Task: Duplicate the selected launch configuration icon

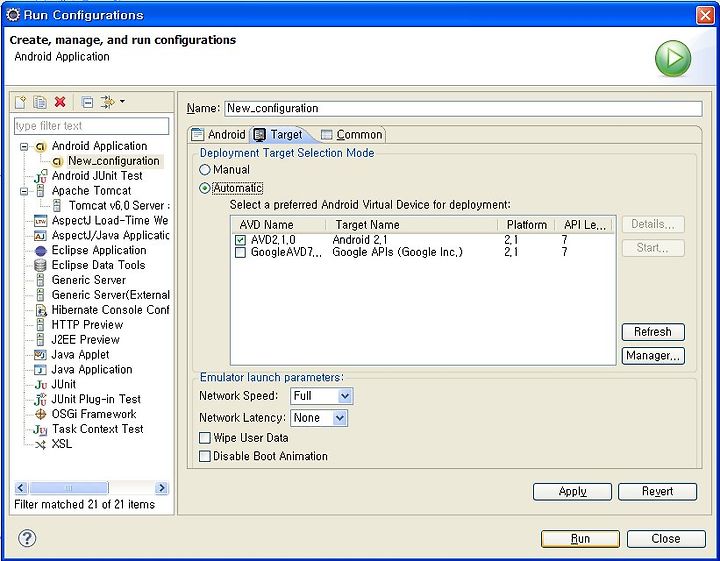Action: point(40,102)
